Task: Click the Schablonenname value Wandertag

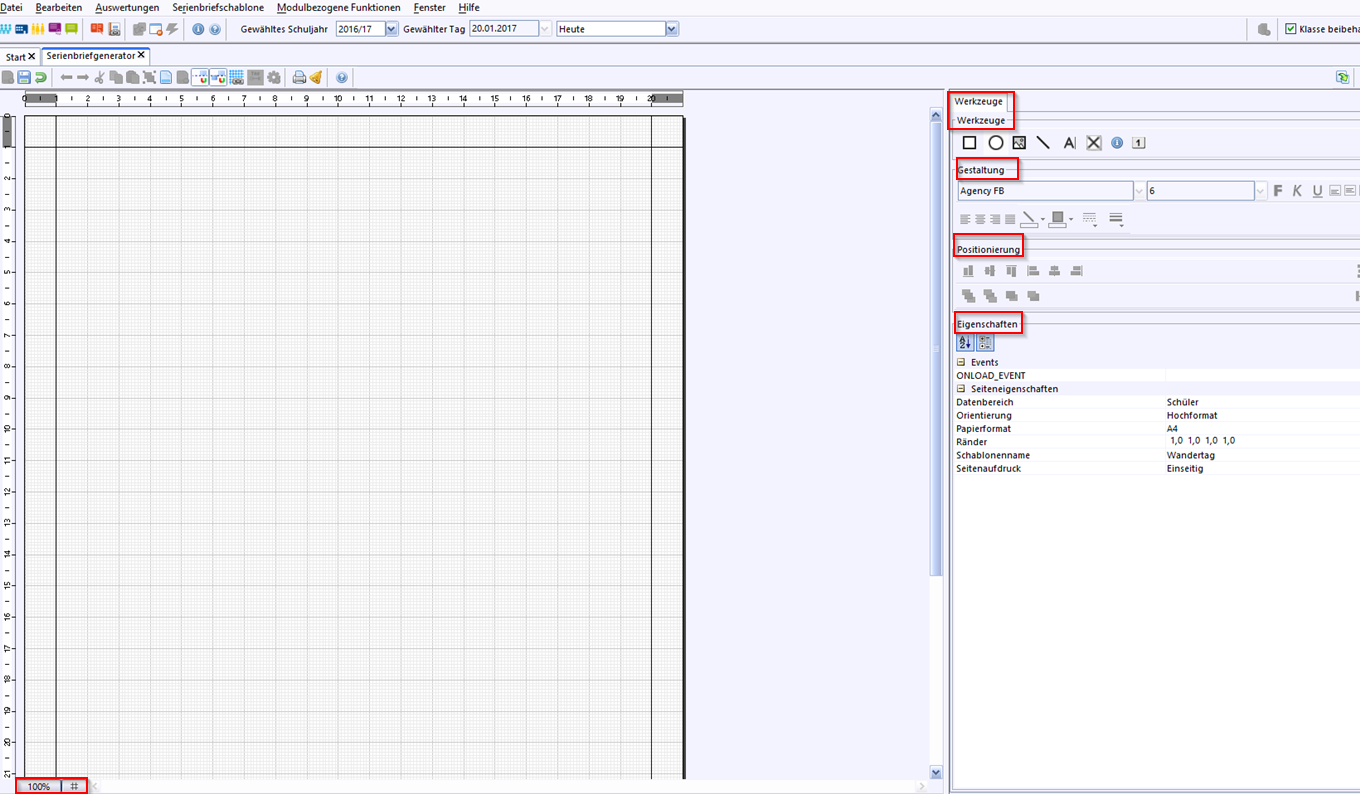Action: pyautogui.click(x=1190, y=455)
